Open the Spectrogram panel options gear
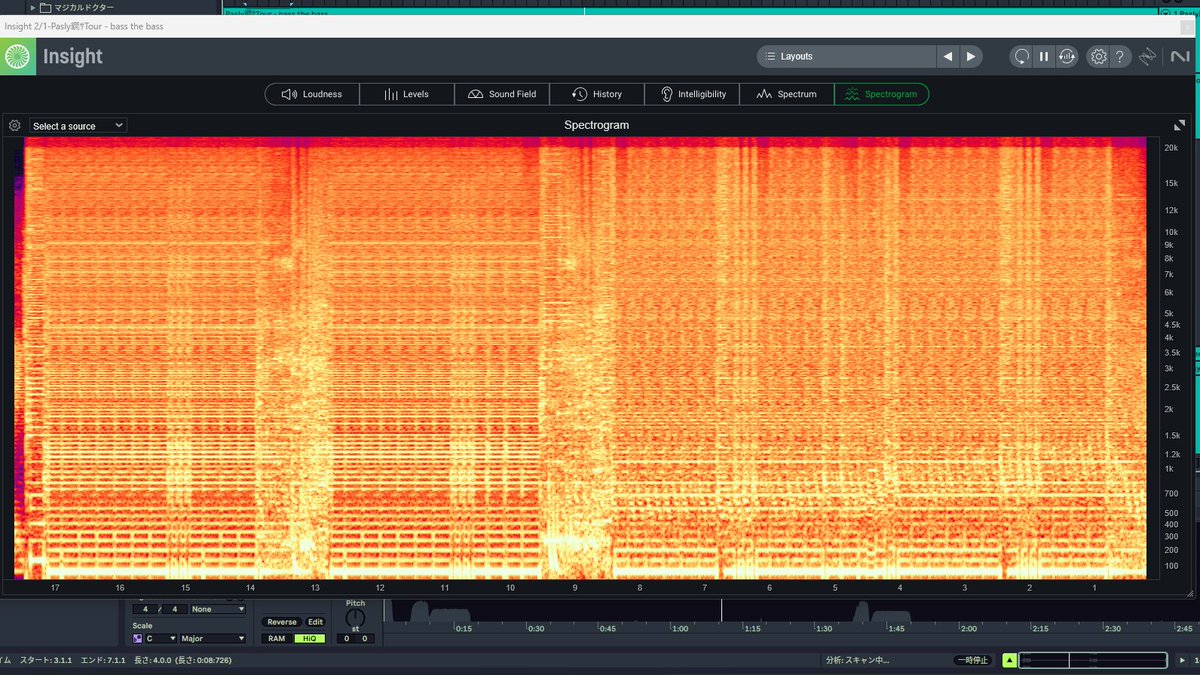Viewport: 1200px width, 675px height. pos(14,126)
